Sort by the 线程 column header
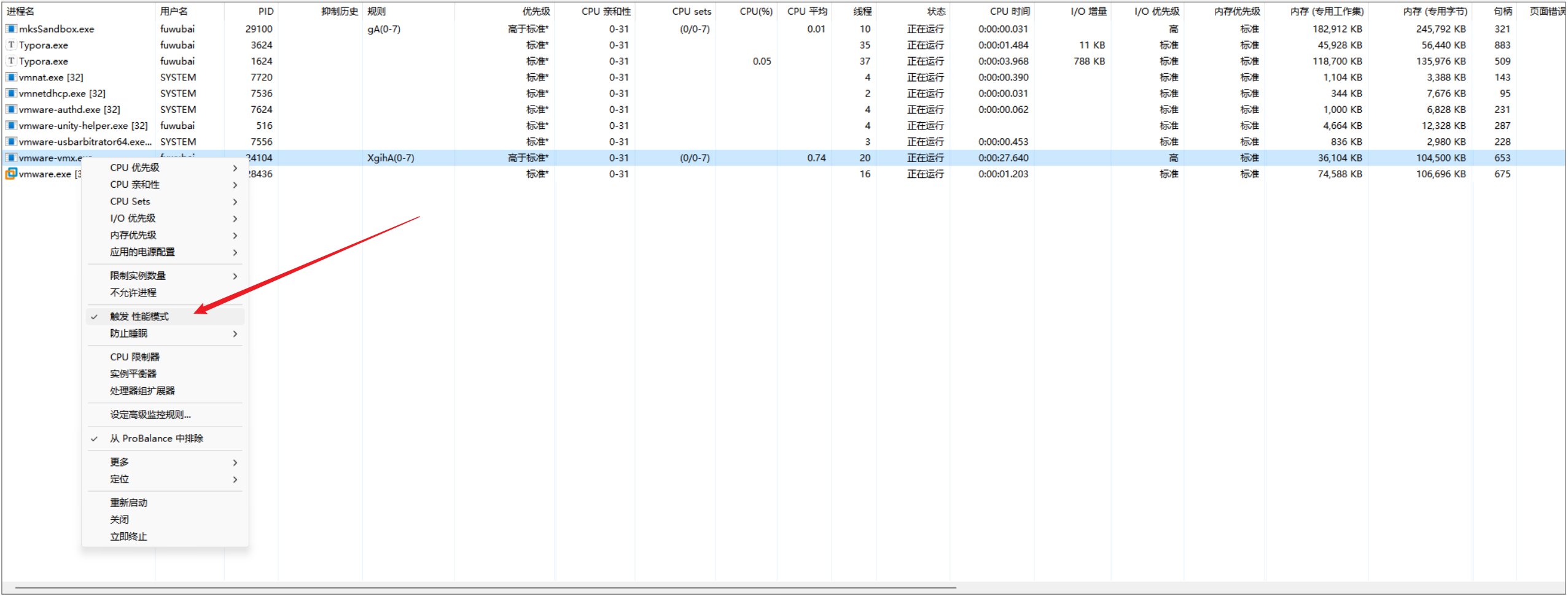 854,12
